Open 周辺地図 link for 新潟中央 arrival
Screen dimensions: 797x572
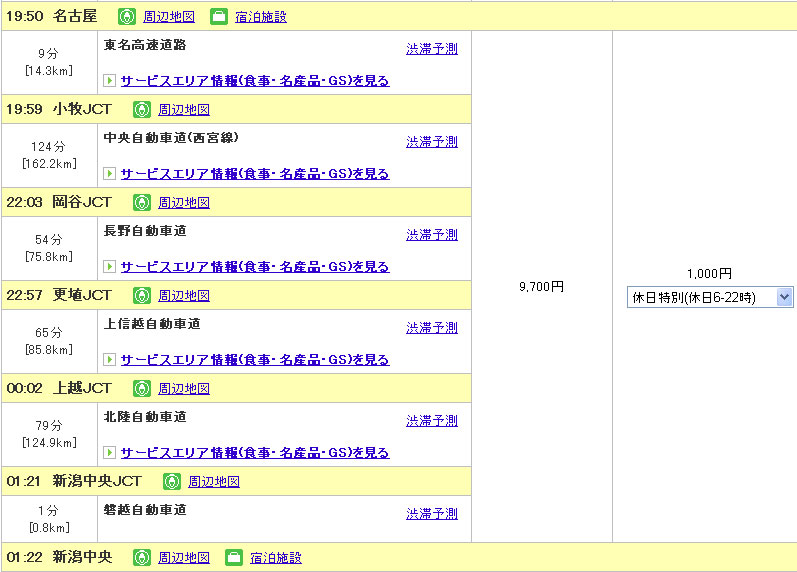coord(184,558)
